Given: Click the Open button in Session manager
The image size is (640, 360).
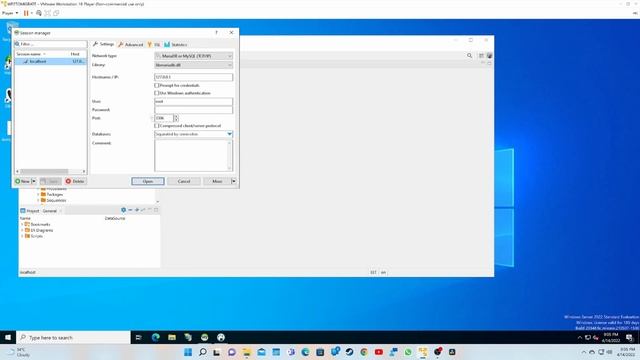Looking at the screenshot, I should 148,181.
